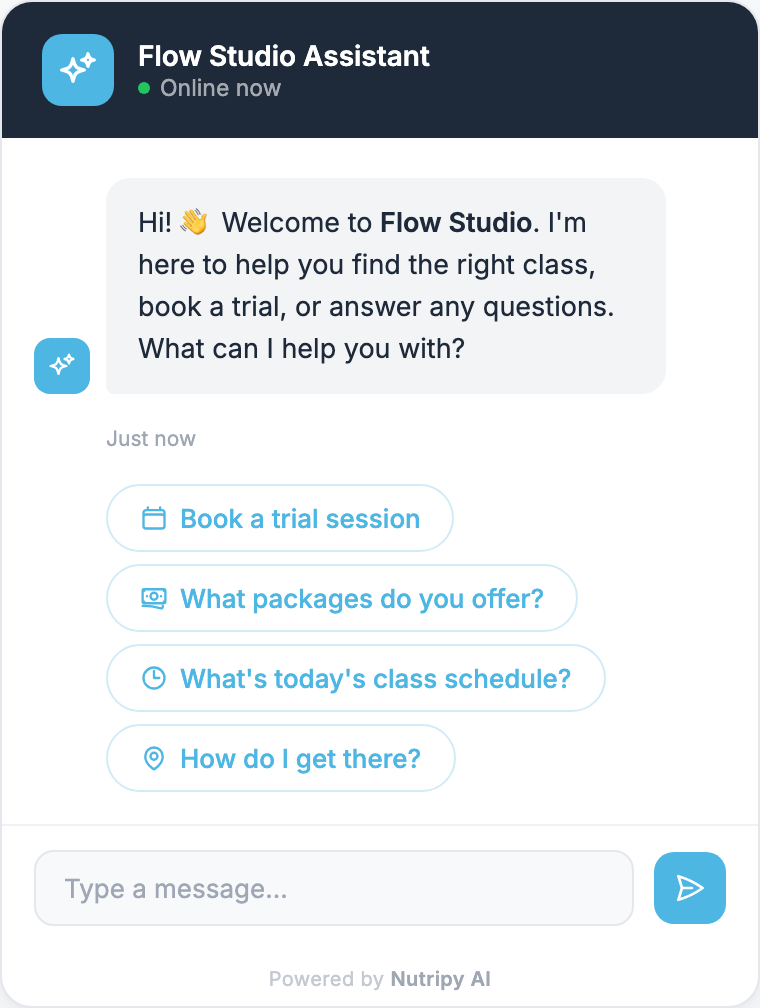Viewport: 760px width, 1008px height.
Task: Click the Flow Studio Assistant title text
Action: coord(284,56)
